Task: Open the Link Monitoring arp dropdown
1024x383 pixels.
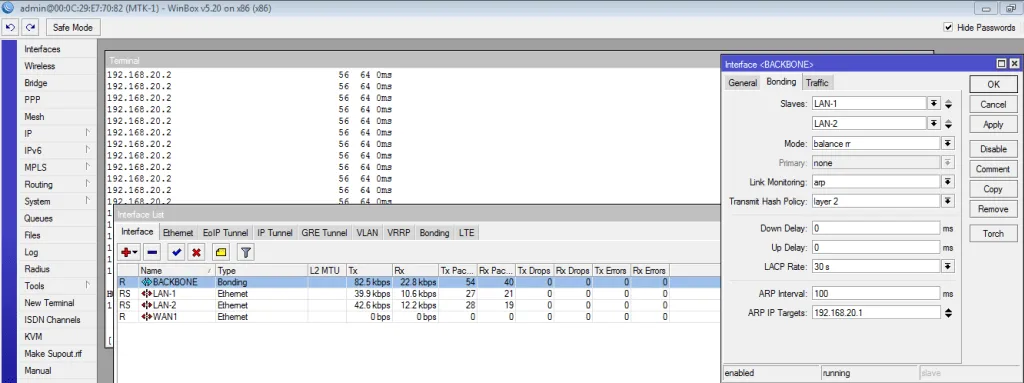Action: pyautogui.click(x=948, y=182)
